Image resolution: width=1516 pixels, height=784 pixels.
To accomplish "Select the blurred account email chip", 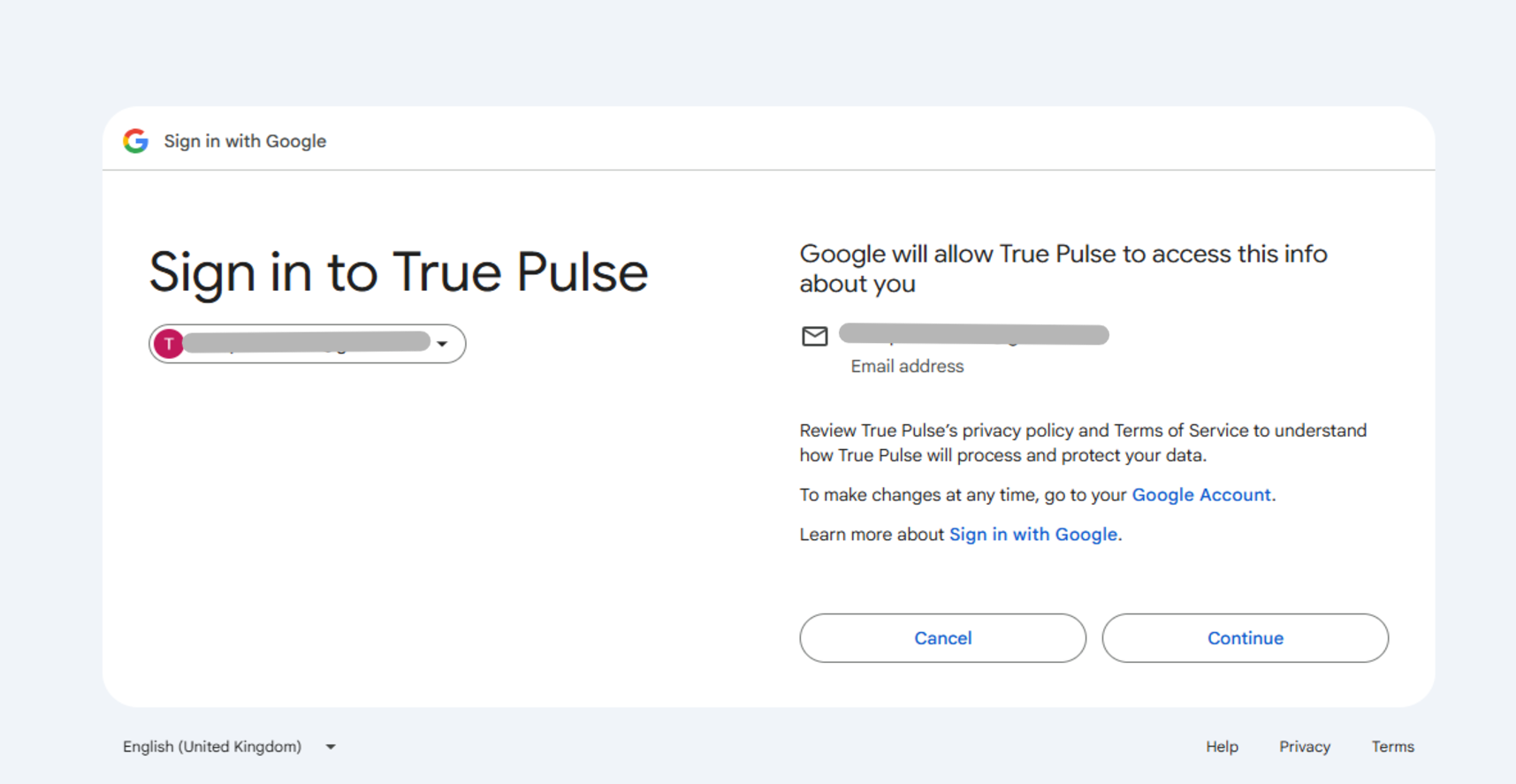I will pos(306,343).
